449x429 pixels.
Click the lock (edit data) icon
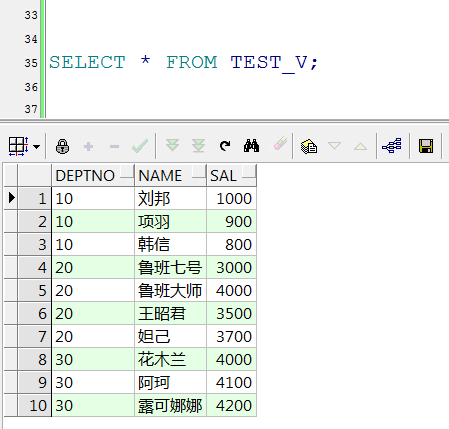[62, 146]
